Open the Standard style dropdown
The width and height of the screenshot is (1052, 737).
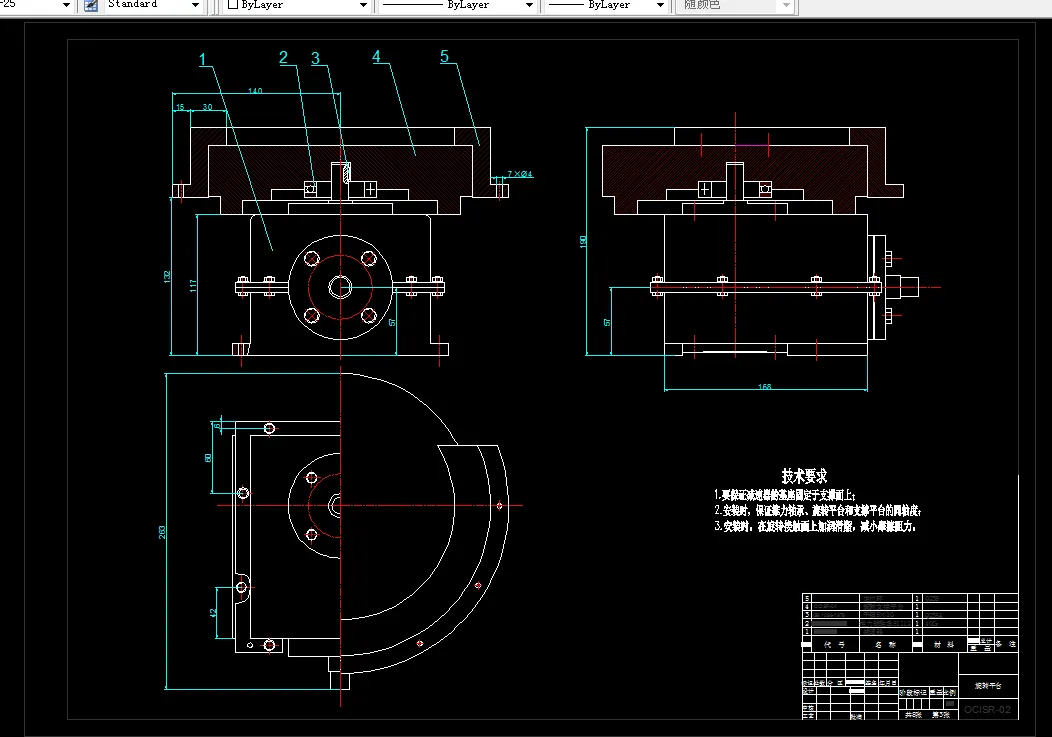(195, 5)
